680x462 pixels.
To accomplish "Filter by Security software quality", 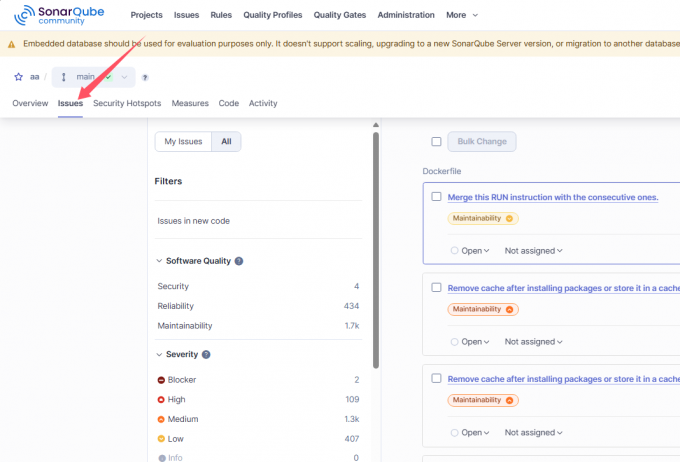I will pos(258,286).
